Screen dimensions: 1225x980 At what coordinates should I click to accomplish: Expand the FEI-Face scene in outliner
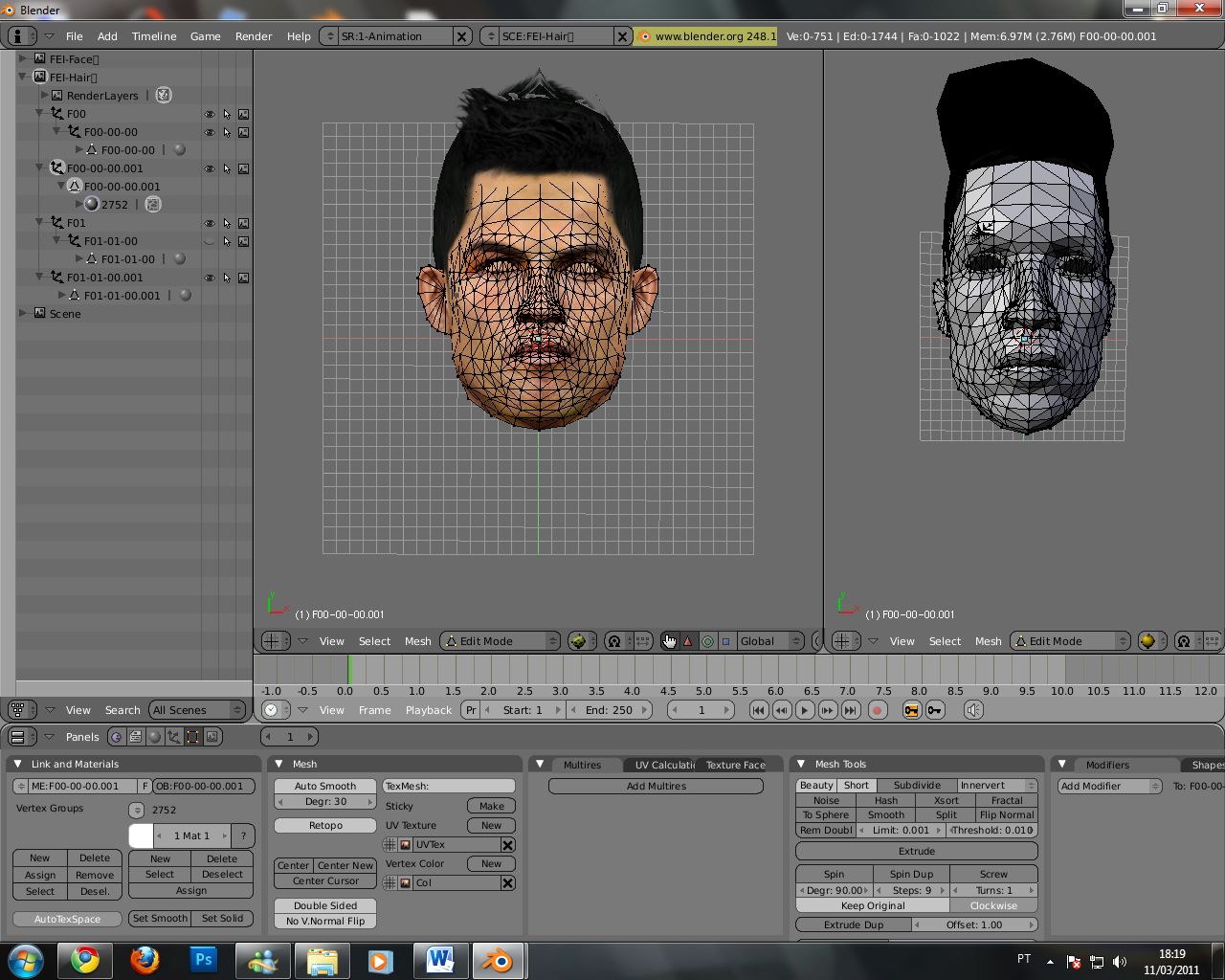coord(23,59)
